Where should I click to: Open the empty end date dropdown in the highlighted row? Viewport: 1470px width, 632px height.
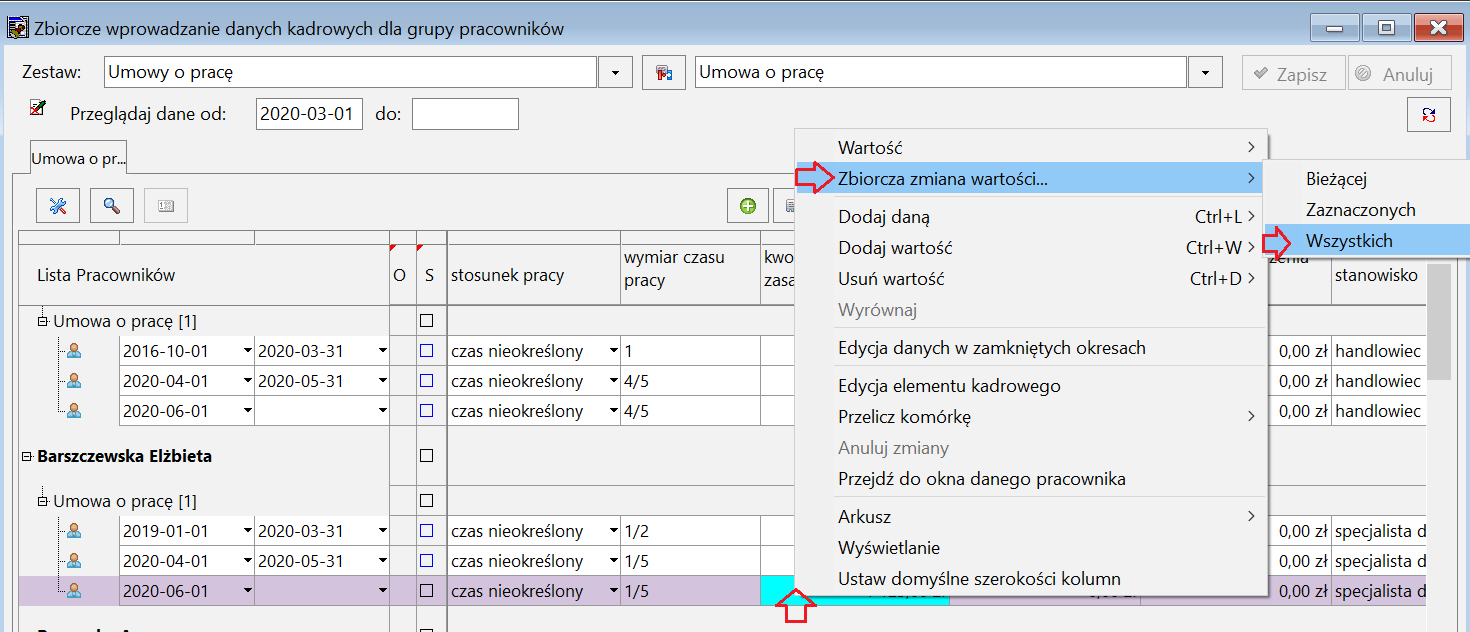click(x=382, y=591)
